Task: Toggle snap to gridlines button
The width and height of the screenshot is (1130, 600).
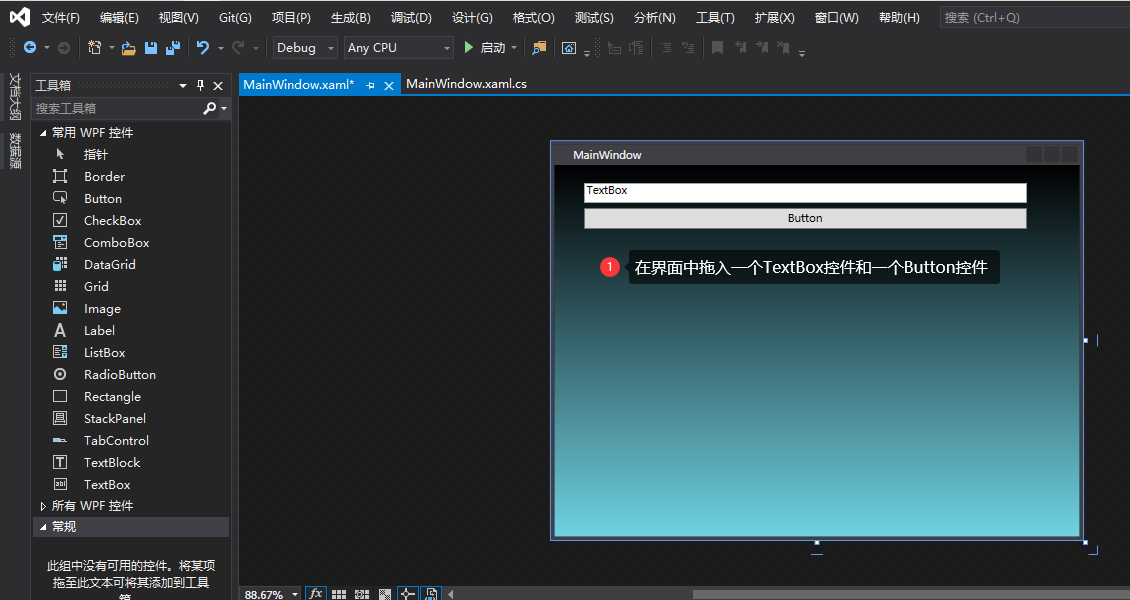Action: (362, 594)
